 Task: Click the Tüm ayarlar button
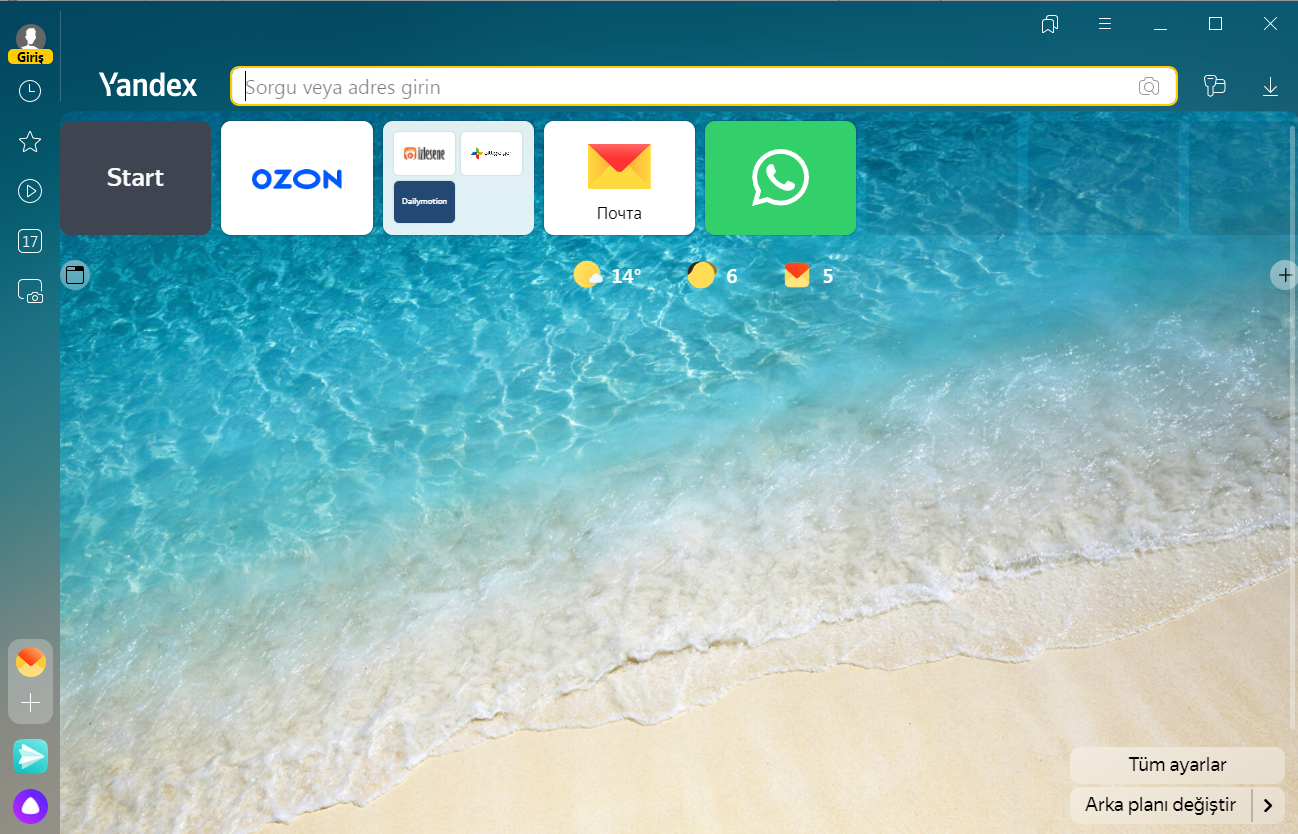point(1177,765)
